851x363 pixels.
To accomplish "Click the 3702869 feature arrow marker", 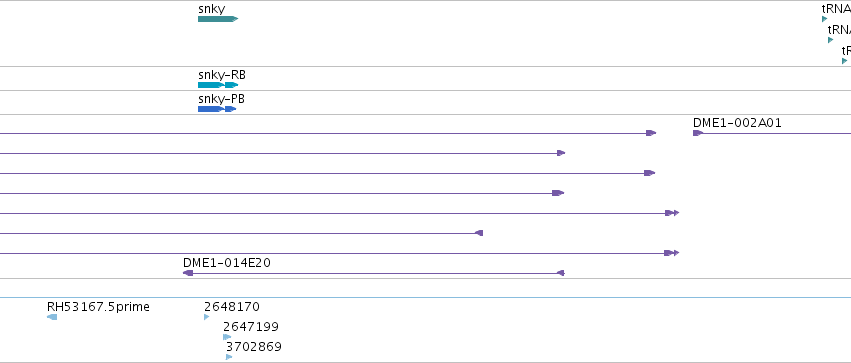I will [x=229, y=356].
